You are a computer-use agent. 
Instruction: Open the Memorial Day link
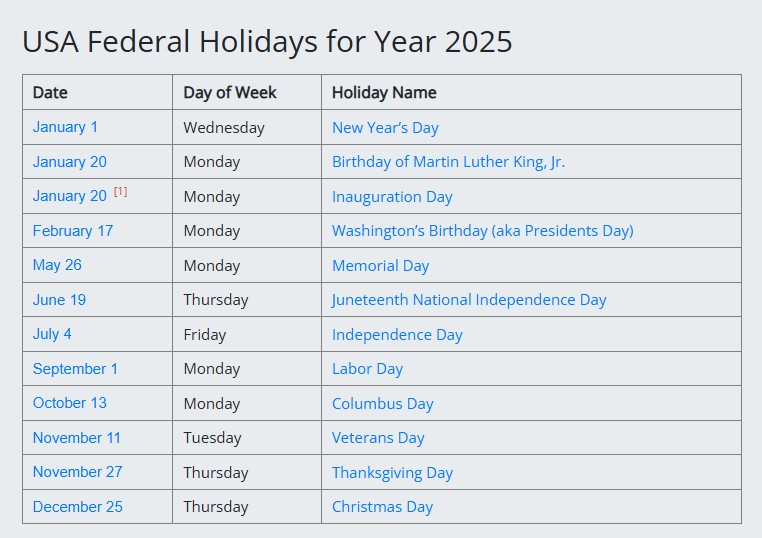pyautogui.click(x=381, y=266)
